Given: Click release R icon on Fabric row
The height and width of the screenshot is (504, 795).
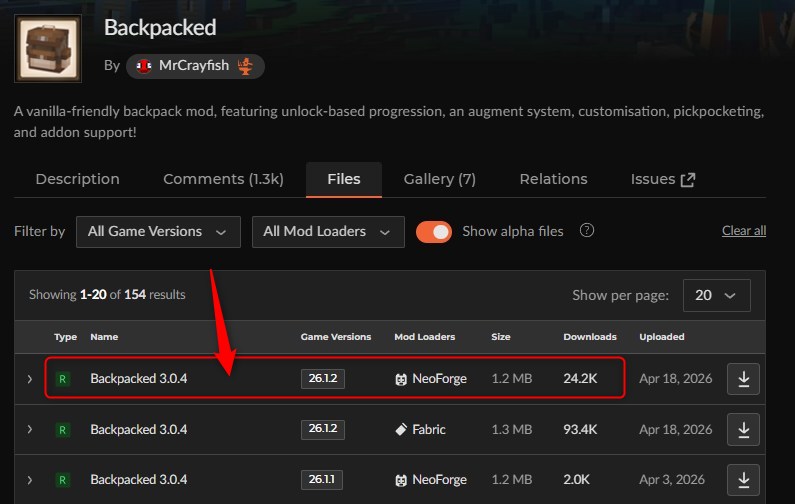Looking at the screenshot, I should click(x=62, y=430).
